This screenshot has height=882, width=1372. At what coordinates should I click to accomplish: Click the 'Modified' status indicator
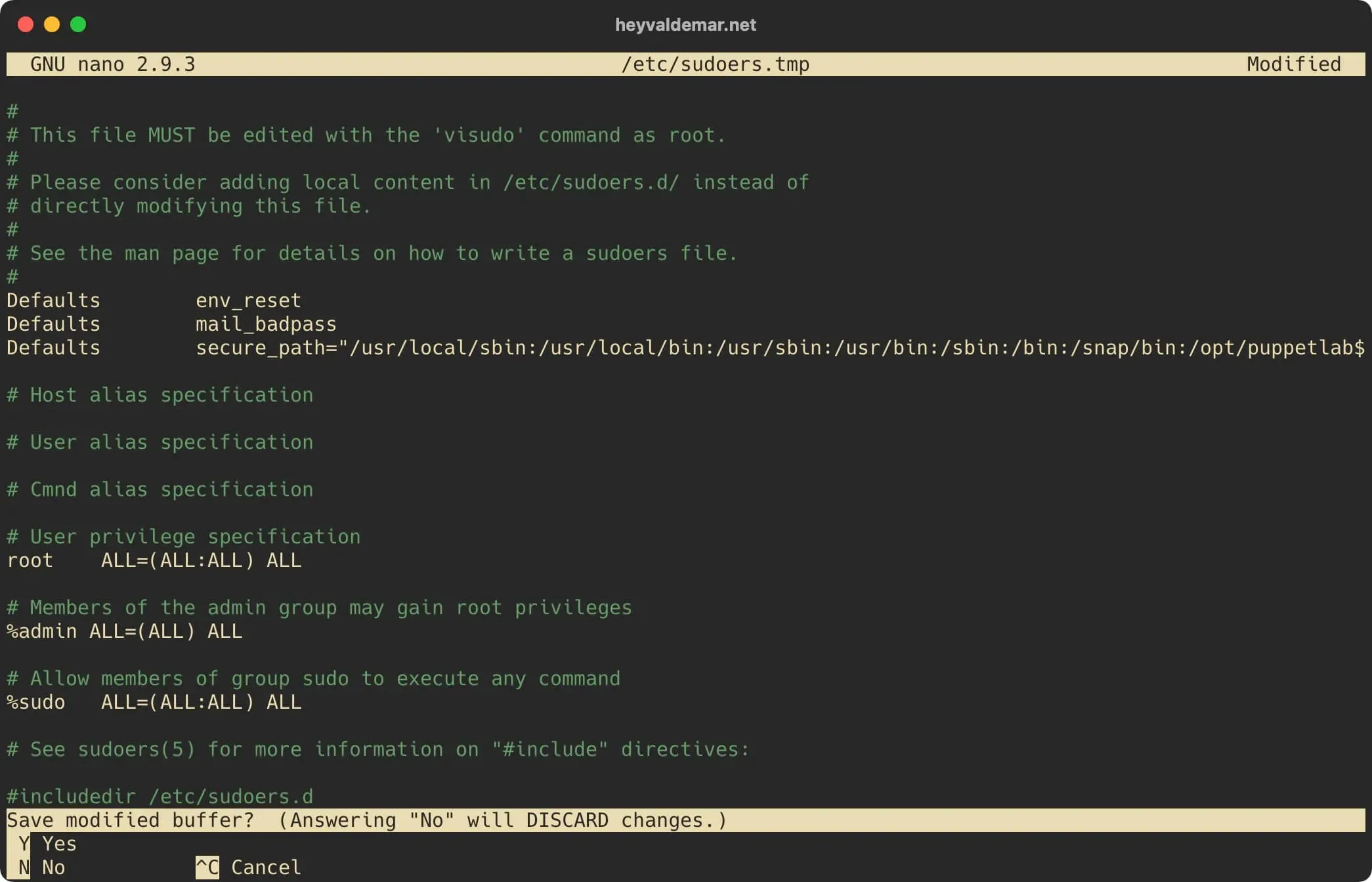click(x=1293, y=64)
